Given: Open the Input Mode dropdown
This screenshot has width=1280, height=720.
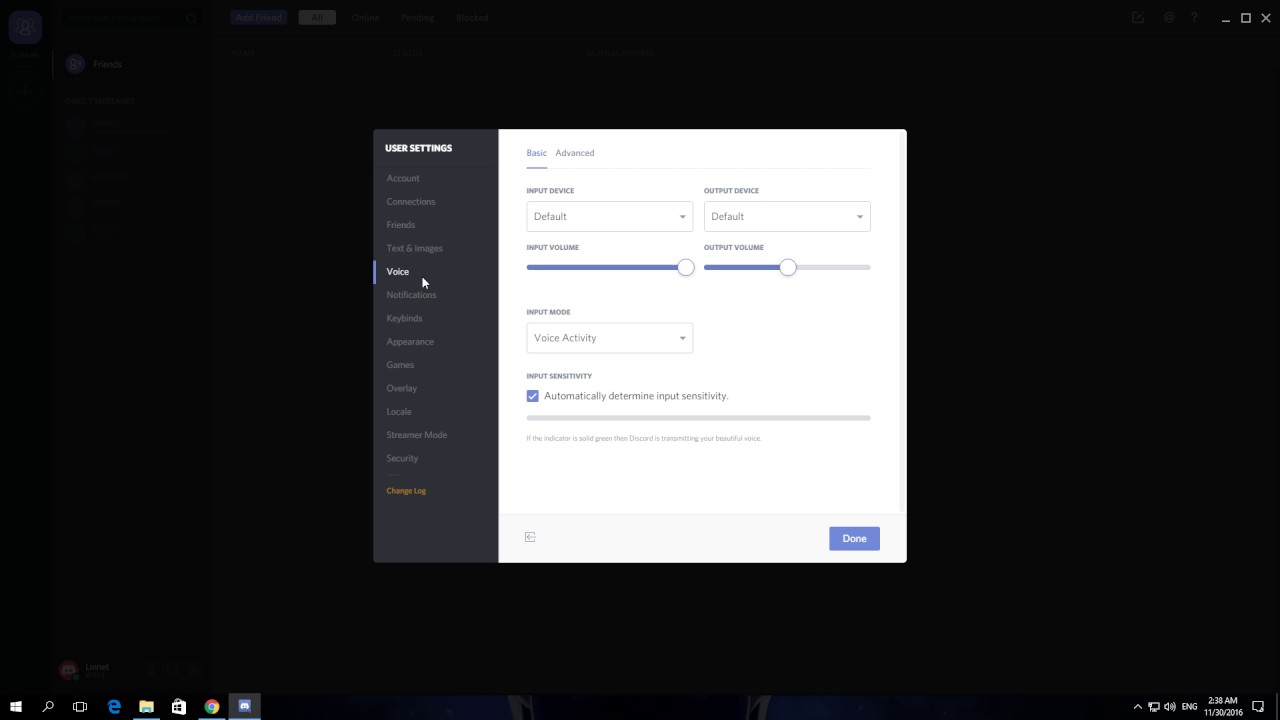Looking at the screenshot, I should point(609,338).
